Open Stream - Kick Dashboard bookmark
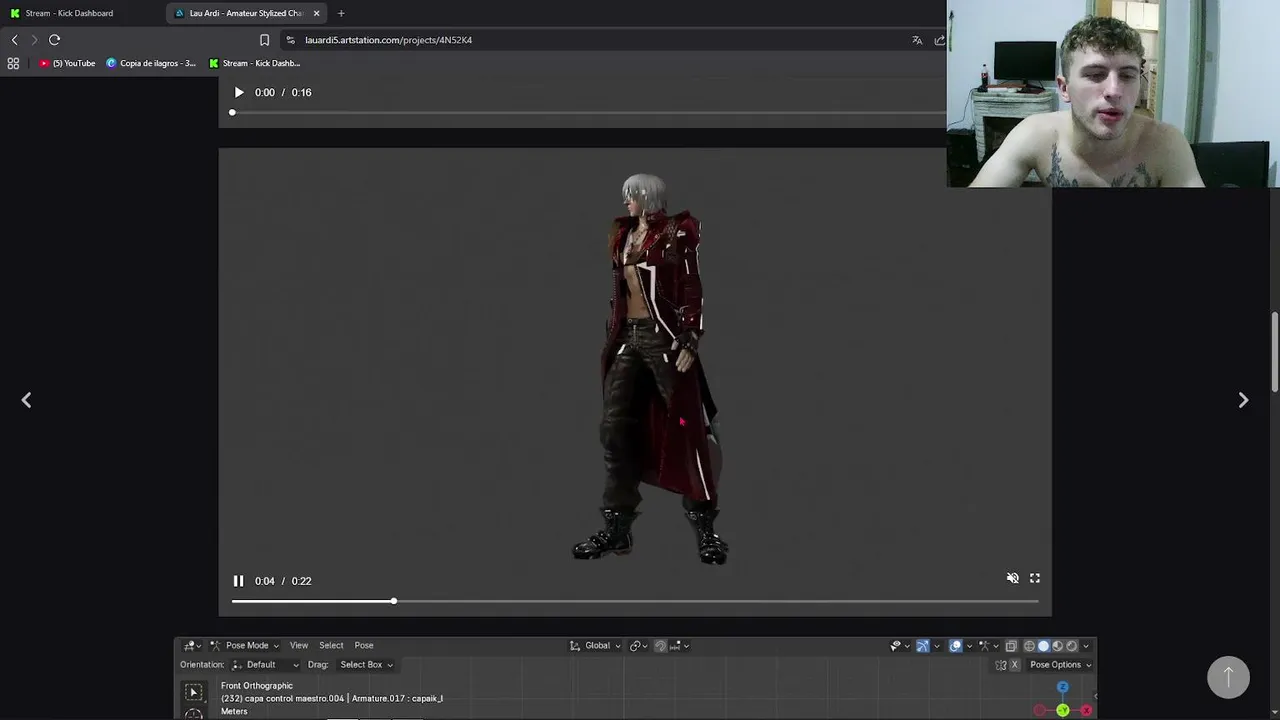1280x720 pixels. click(x=254, y=63)
